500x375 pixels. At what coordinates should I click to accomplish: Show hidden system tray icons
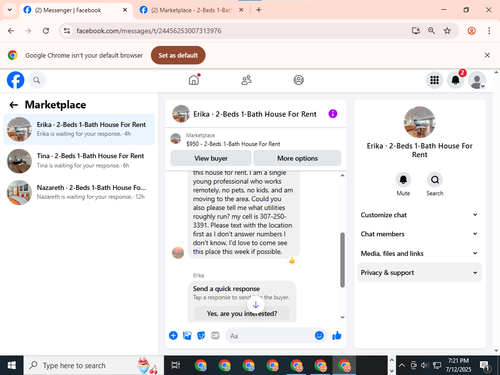402,365
